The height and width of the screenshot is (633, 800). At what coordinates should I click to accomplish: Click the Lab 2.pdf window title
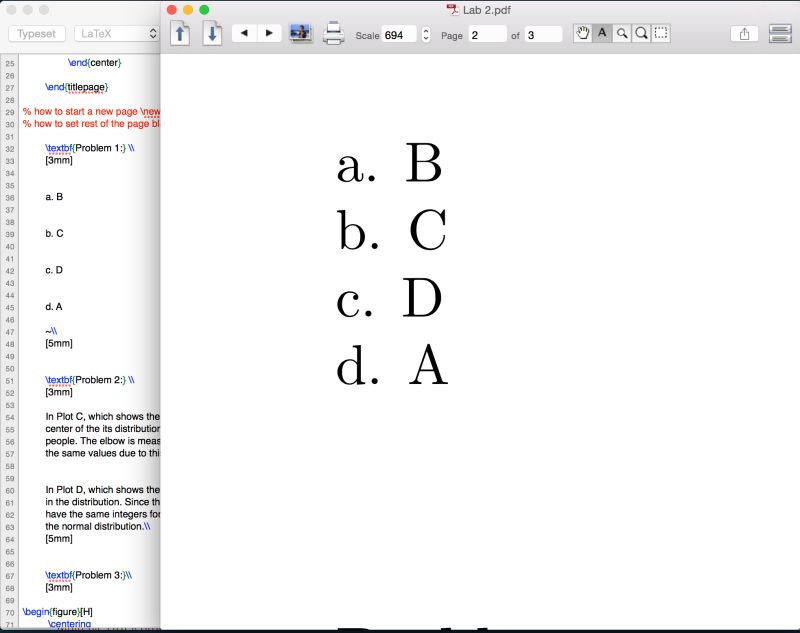(487, 10)
